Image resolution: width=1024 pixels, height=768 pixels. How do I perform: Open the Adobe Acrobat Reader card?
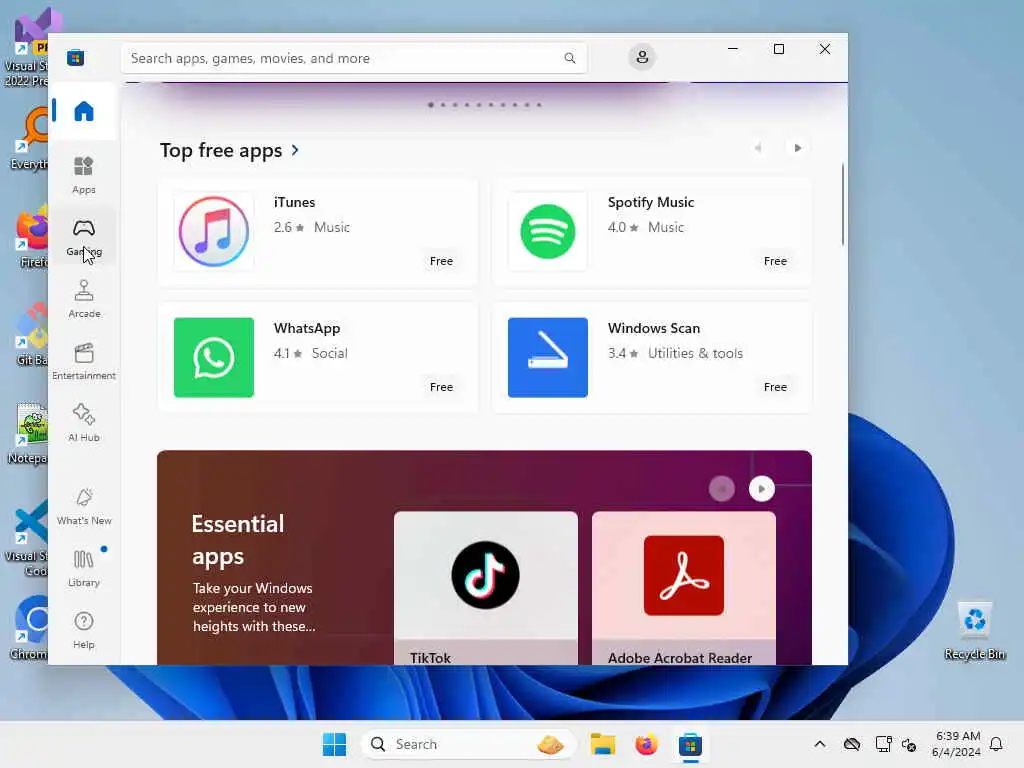point(683,588)
